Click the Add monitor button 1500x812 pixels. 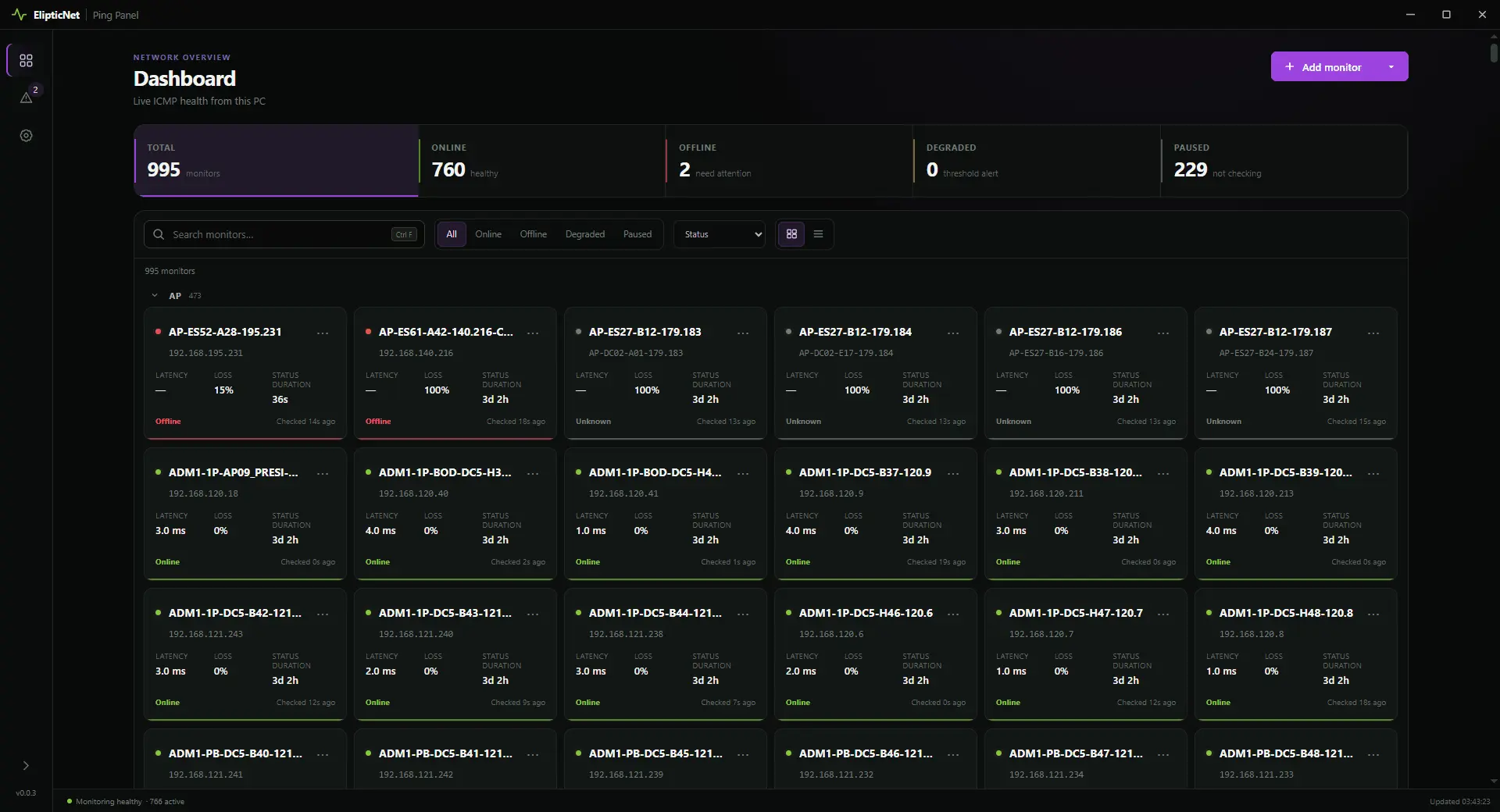(1324, 67)
